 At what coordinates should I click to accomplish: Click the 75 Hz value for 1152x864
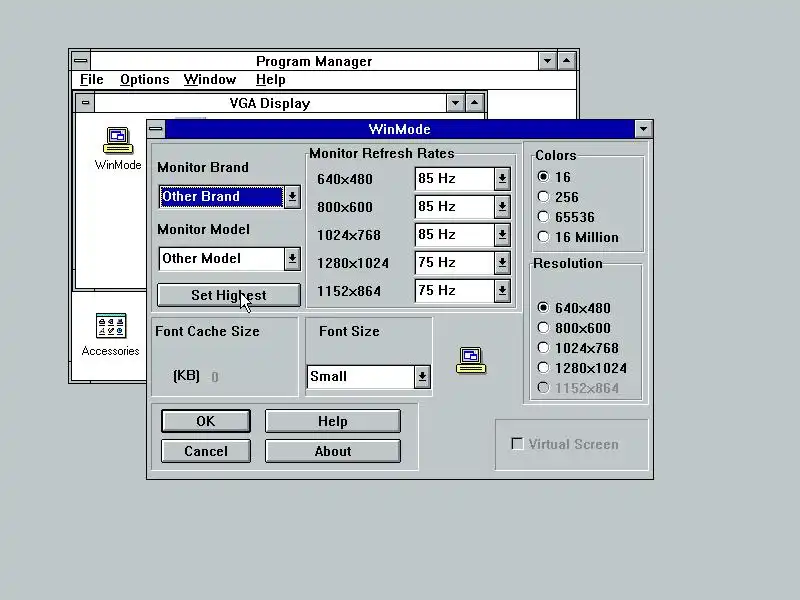[455, 291]
